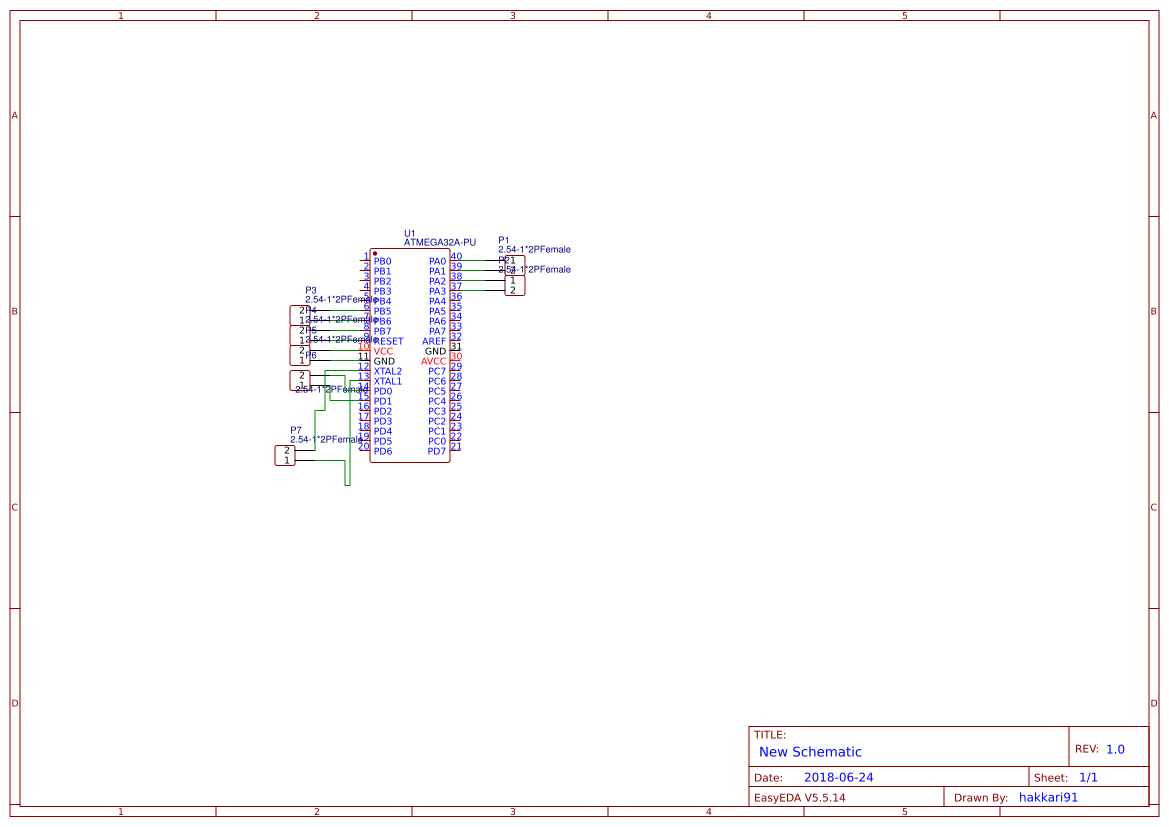This screenshot has width=1169, height=827.
Task: Click the XTAL1 pin label
Action: [388, 382]
